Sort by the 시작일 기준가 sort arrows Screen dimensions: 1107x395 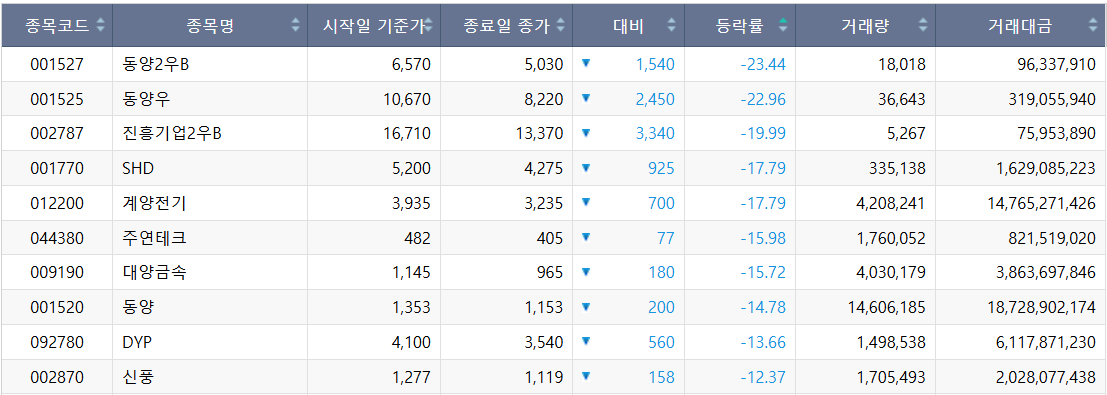428,26
